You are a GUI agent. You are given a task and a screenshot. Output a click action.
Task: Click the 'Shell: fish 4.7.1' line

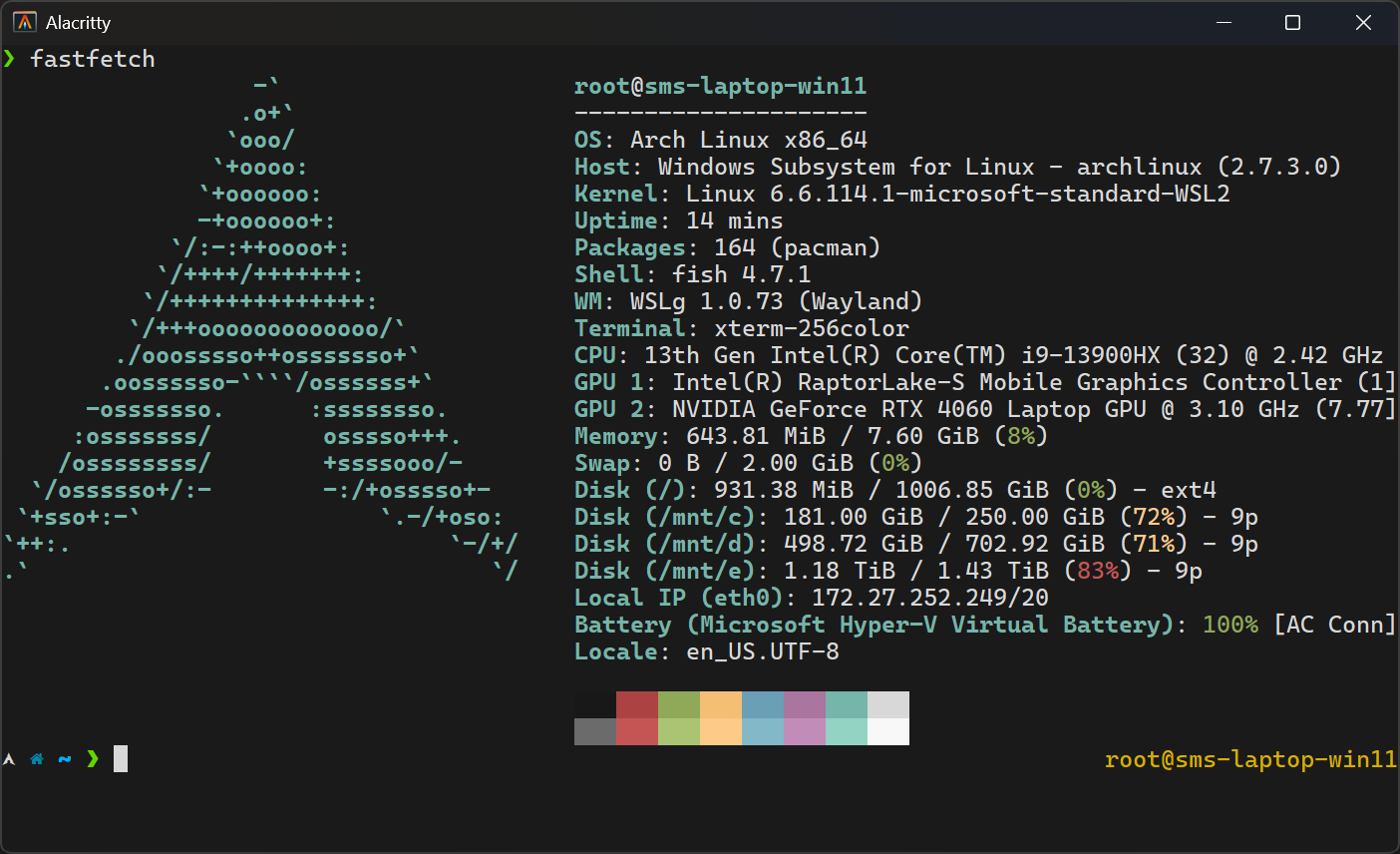coord(693,274)
